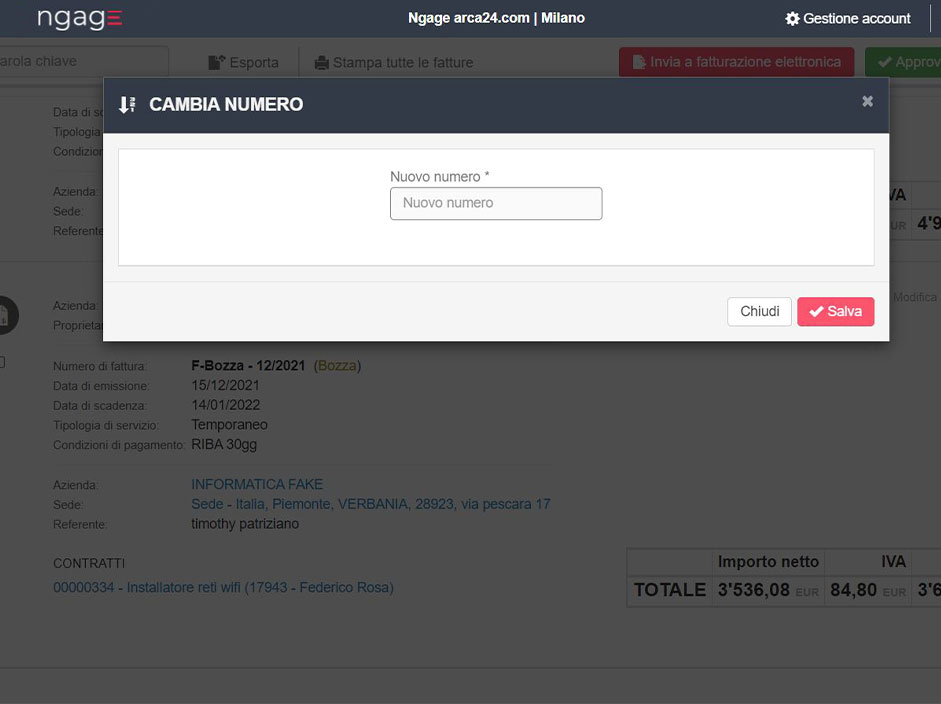Image resolution: width=941 pixels, height=704 pixels.
Task: Click the Modifica link on the right
Action: [x=915, y=297]
